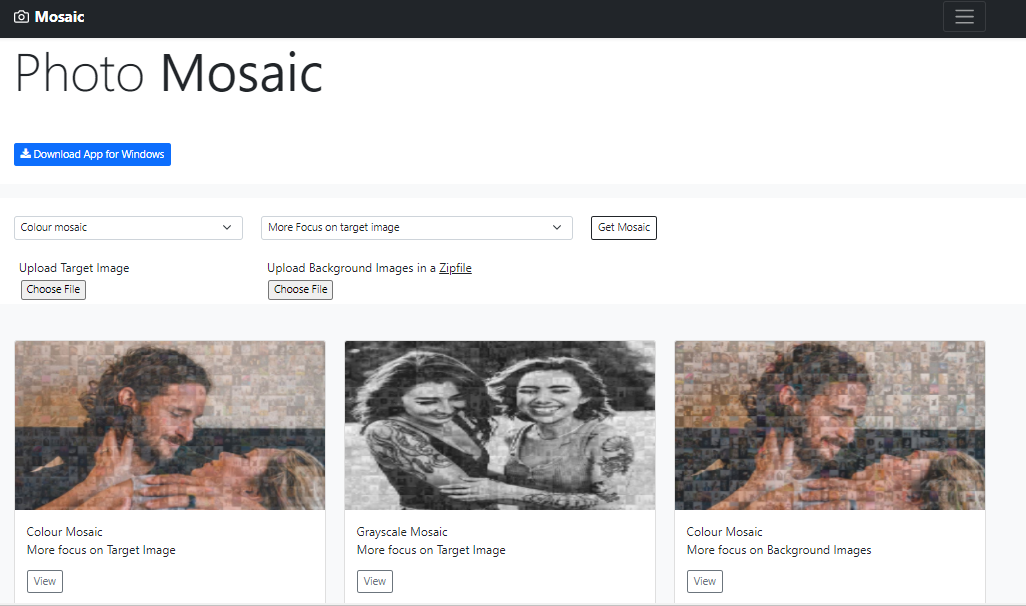Screen dimensions: 1026x606
Task: Open the Grayscale Mosaic thumbnail image
Action: (x=500, y=425)
